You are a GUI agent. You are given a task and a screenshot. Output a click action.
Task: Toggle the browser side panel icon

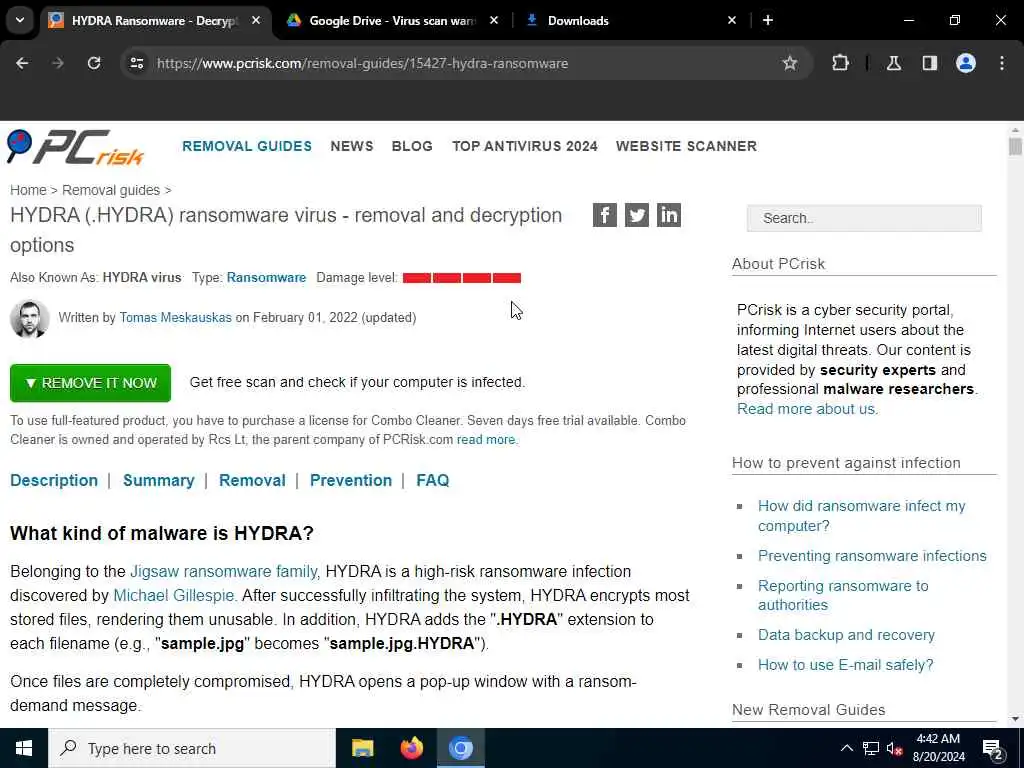[930, 63]
